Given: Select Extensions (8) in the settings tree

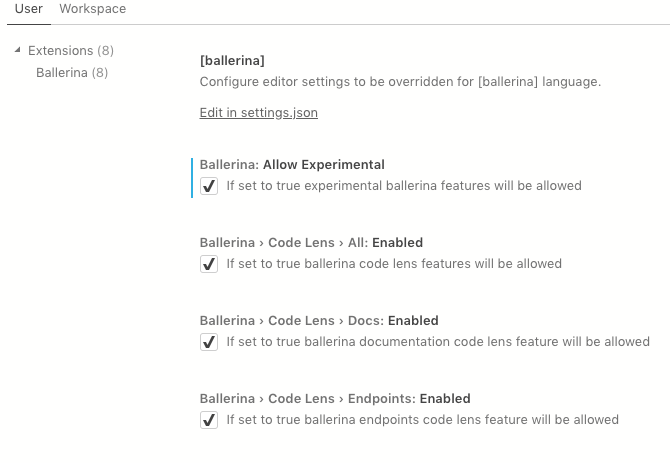Looking at the screenshot, I should 70,50.
